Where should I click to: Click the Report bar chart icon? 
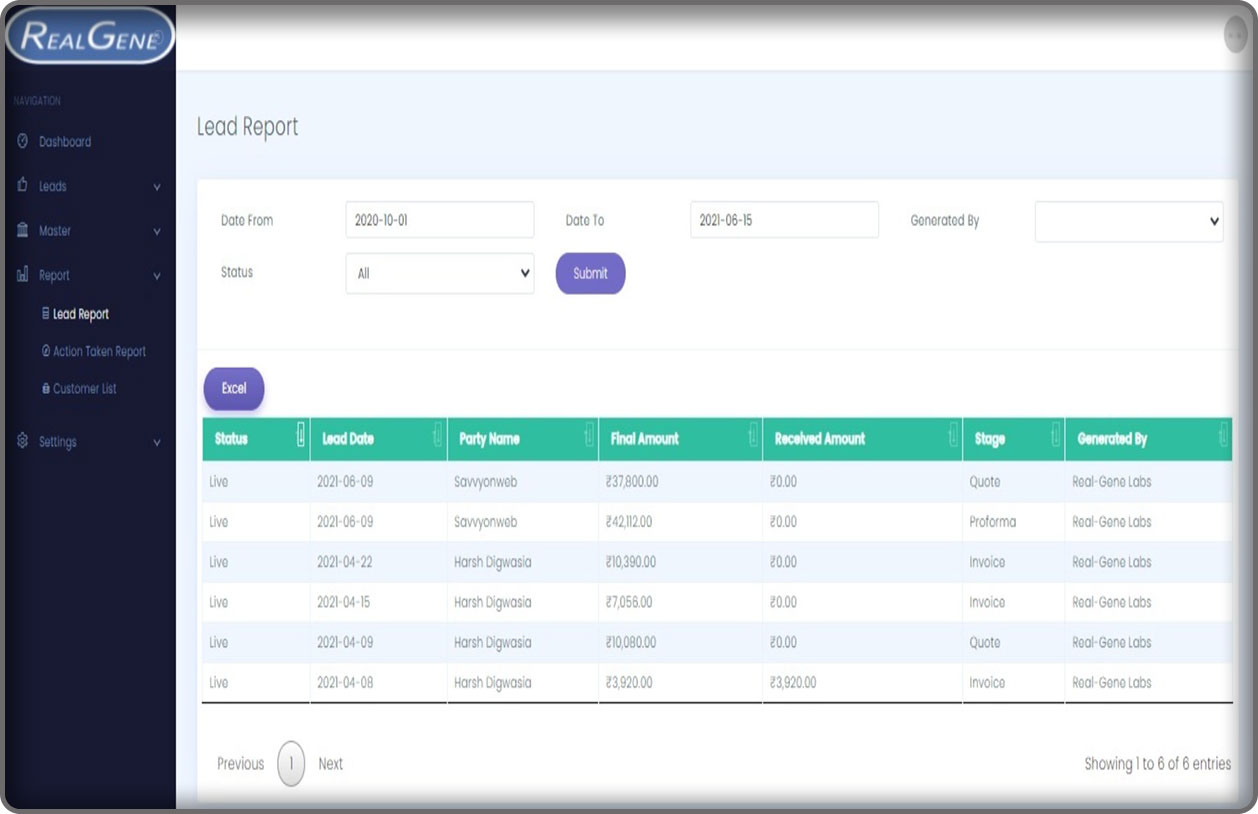tap(23, 275)
